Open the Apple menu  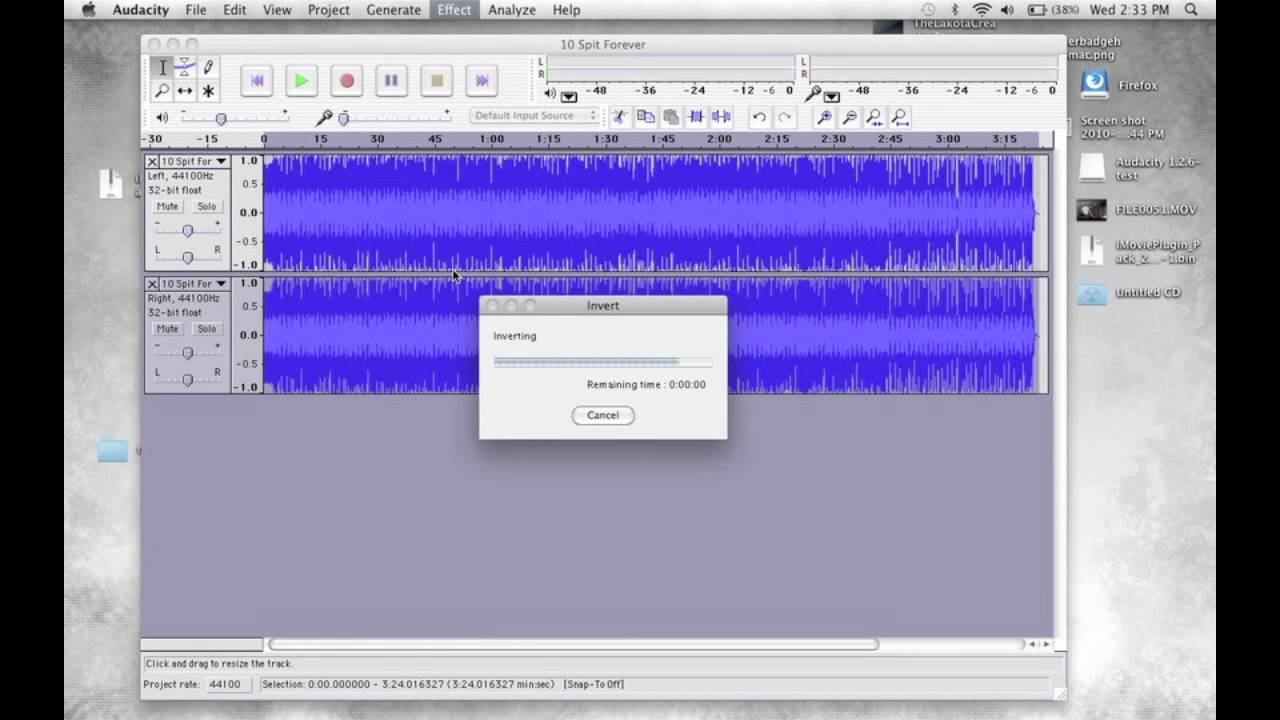tap(87, 10)
